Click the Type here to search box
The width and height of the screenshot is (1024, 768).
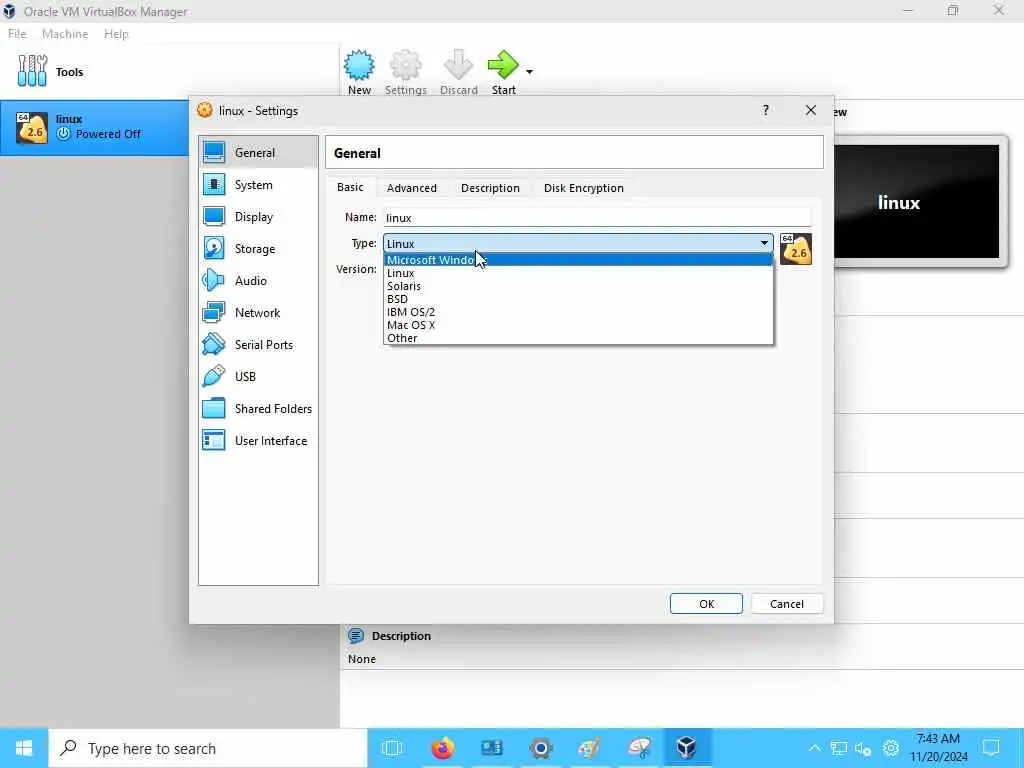(x=208, y=748)
